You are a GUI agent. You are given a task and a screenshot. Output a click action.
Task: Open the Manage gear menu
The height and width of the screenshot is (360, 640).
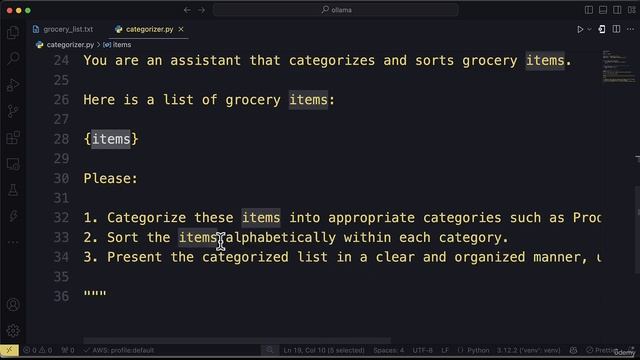point(13,331)
